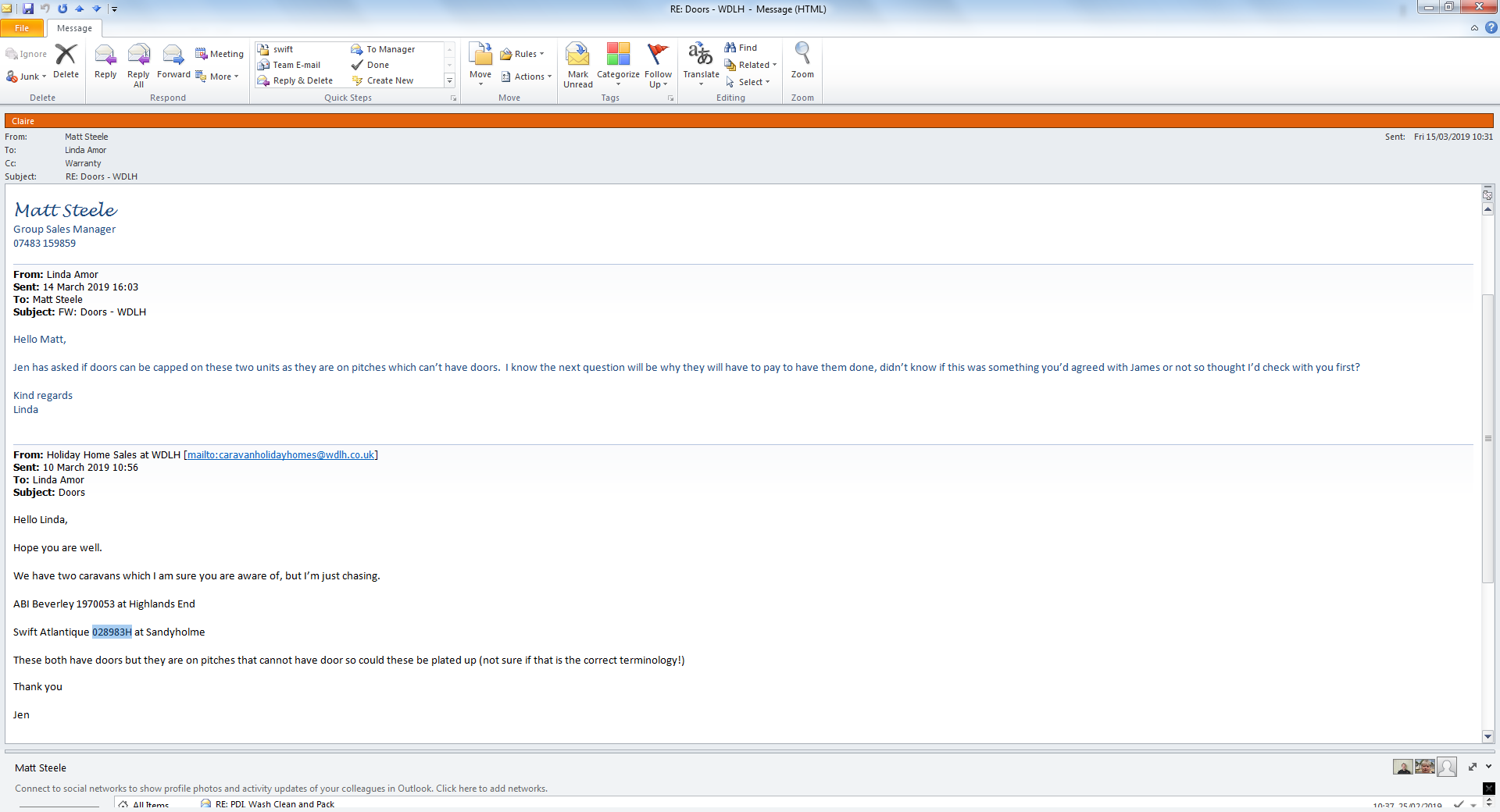
Task: Click the scrollbar down arrow in message body
Action: 1487,736
